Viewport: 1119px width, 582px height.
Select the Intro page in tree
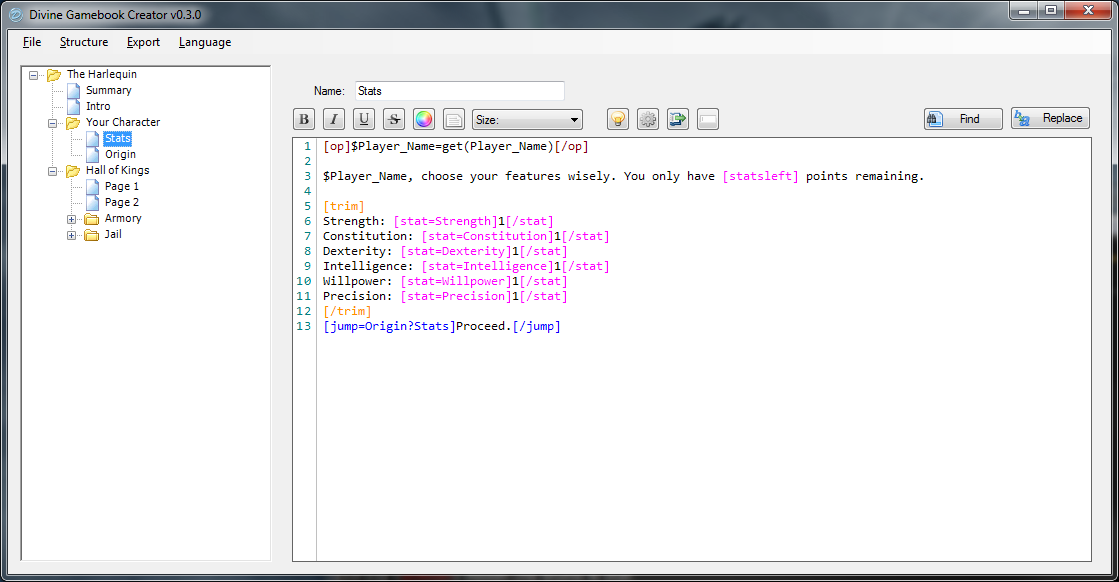coord(98,106)
